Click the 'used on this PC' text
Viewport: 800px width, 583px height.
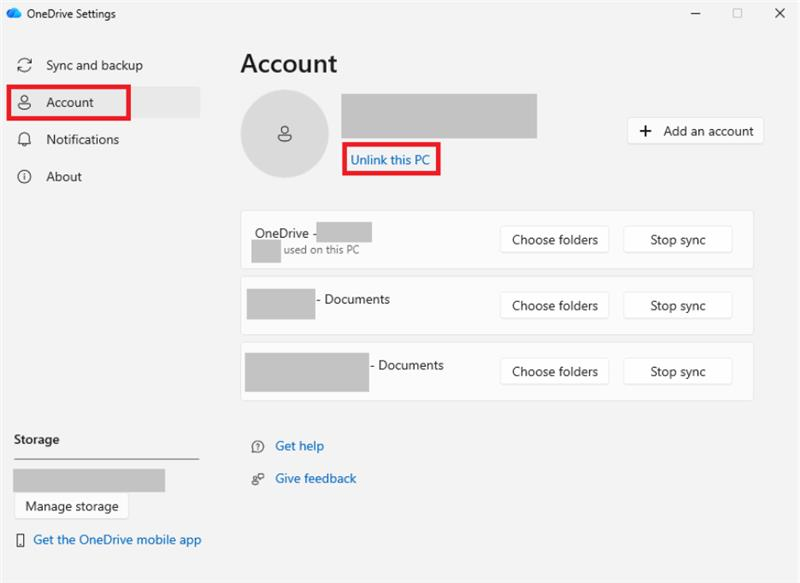coord(321,250)
